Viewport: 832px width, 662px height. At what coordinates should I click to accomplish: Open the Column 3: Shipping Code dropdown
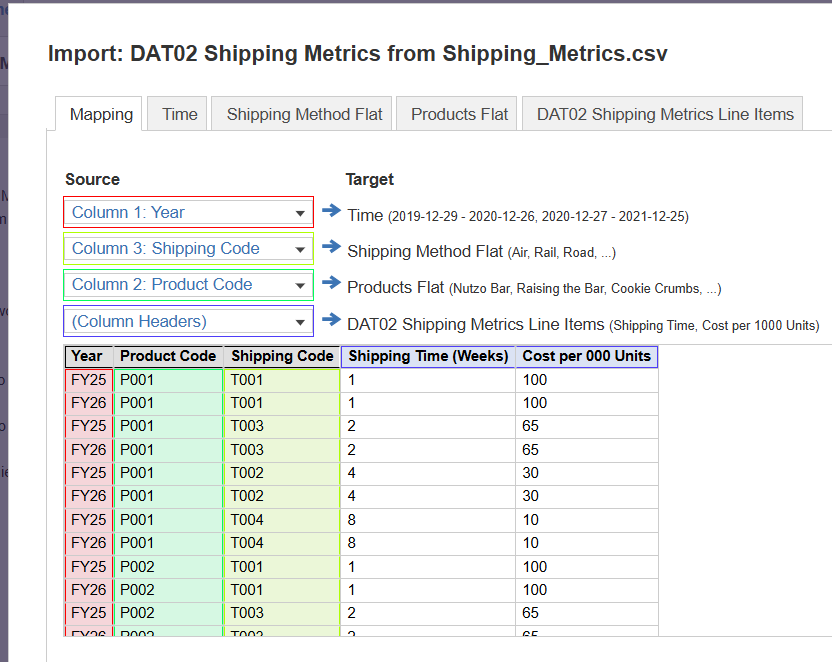188,249
